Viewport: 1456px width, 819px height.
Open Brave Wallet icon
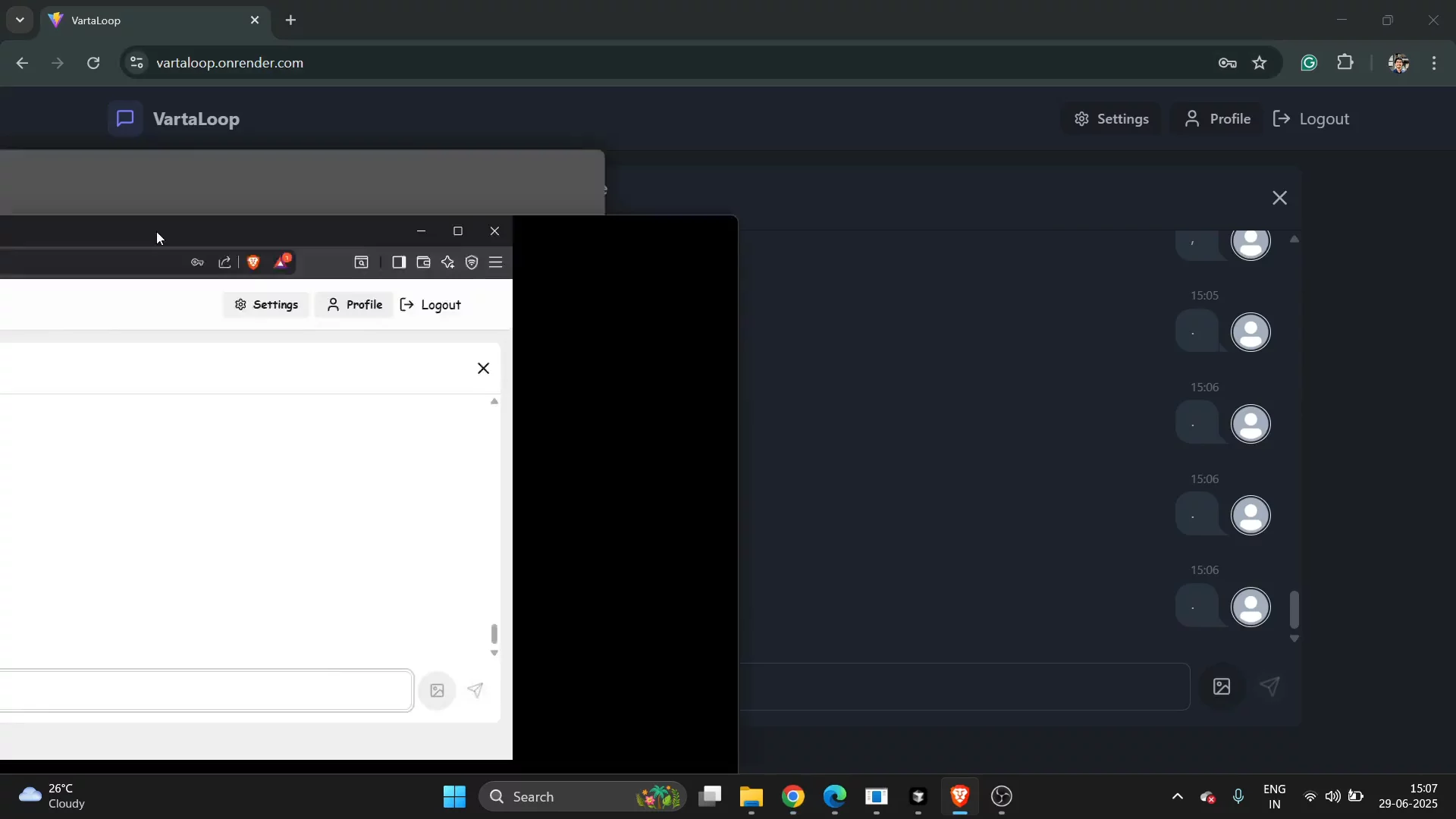pyautogui.click(x=423, y=262)
